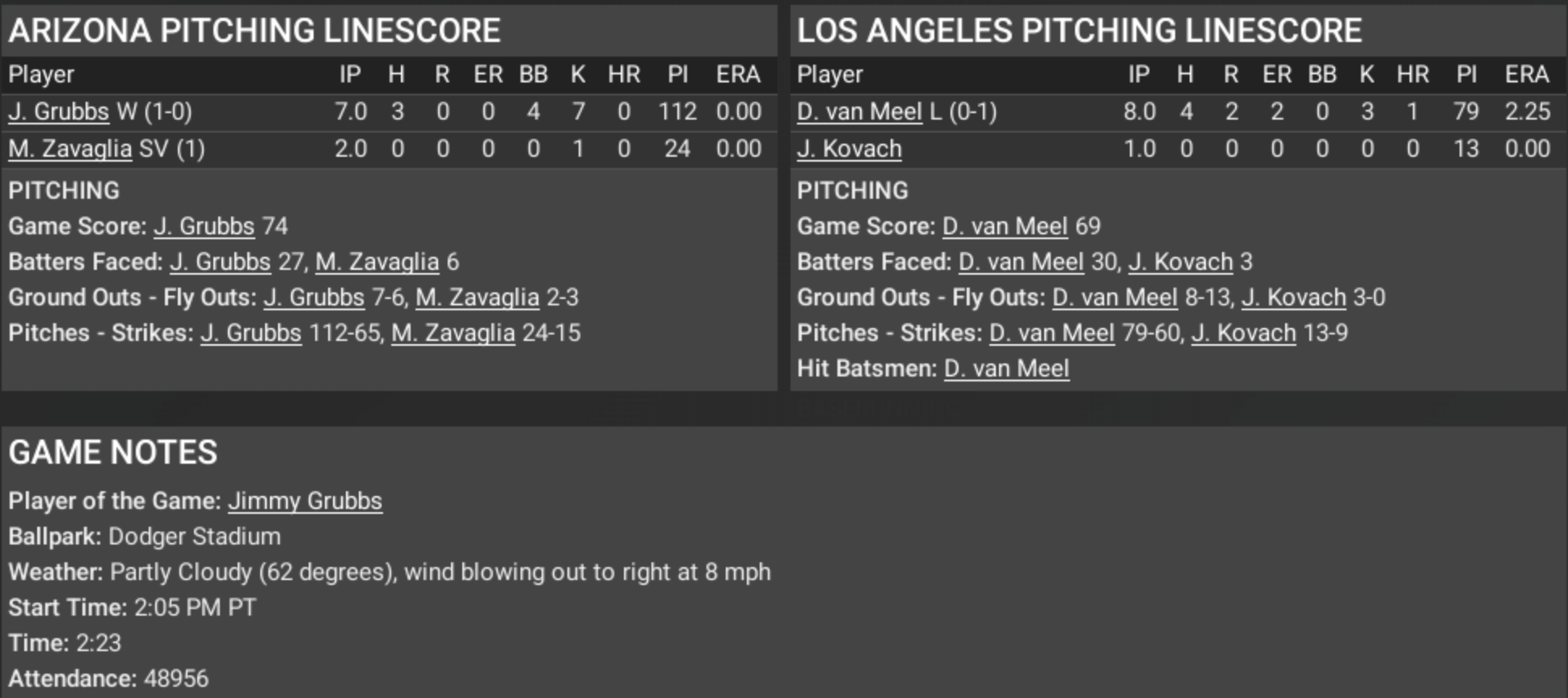
Task: Click J. Grubbs in Pitches - Strikes line
Action: pos(251,333)
